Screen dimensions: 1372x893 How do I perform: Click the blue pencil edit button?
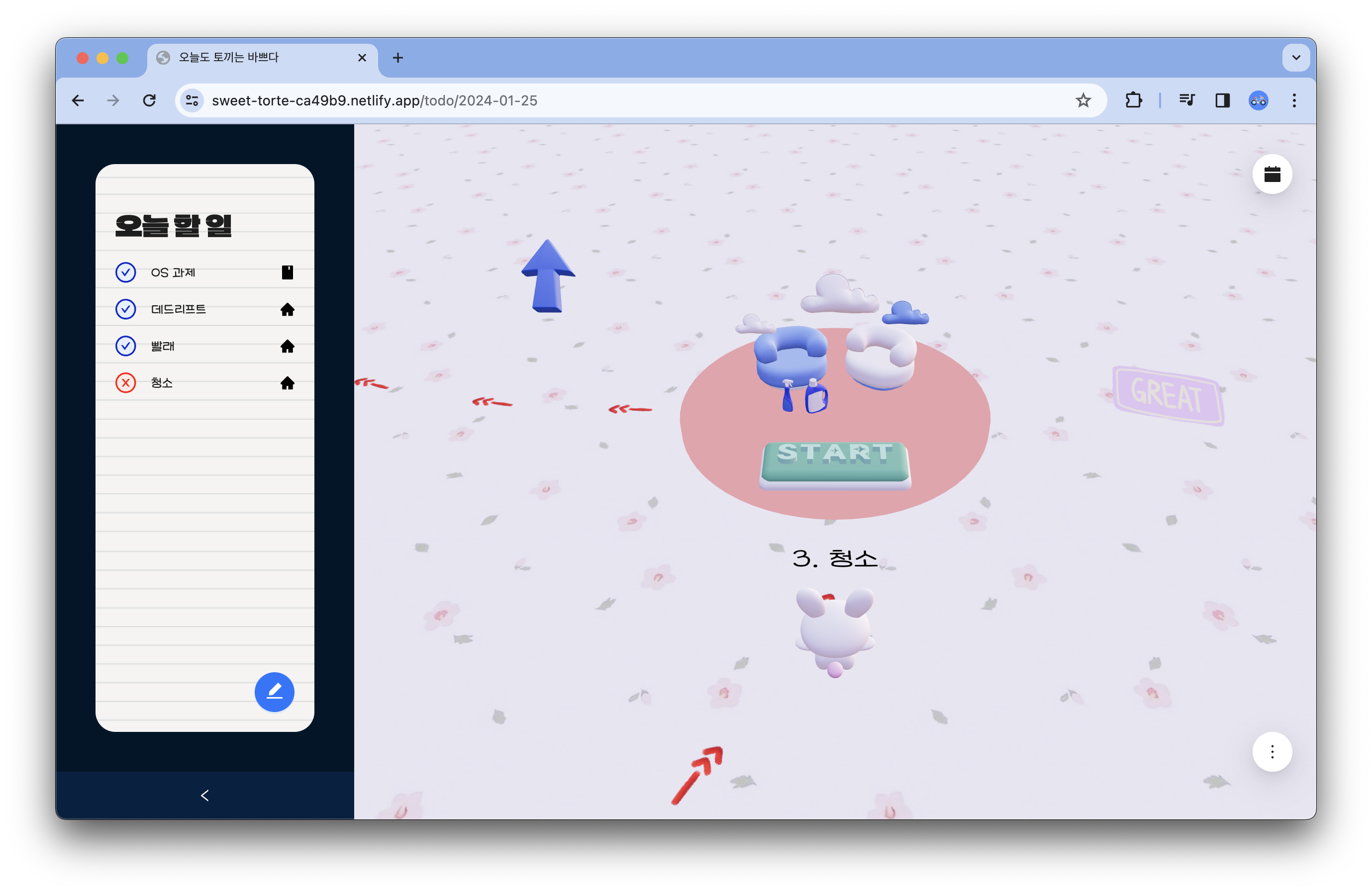(x=275, y=691)
